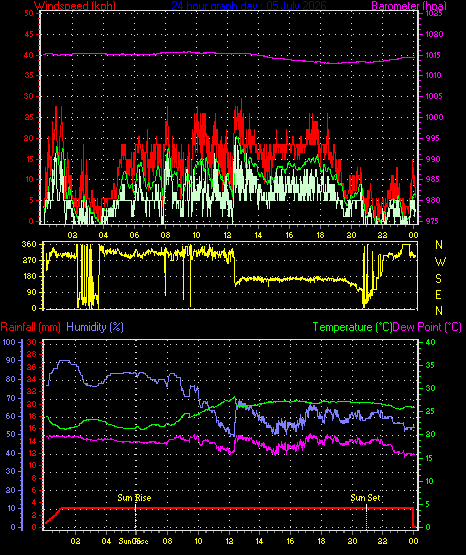Click the Temperature (°C) legend label
Image resolution: width=466 pixels, height=555 pixels.
[352, 327]
